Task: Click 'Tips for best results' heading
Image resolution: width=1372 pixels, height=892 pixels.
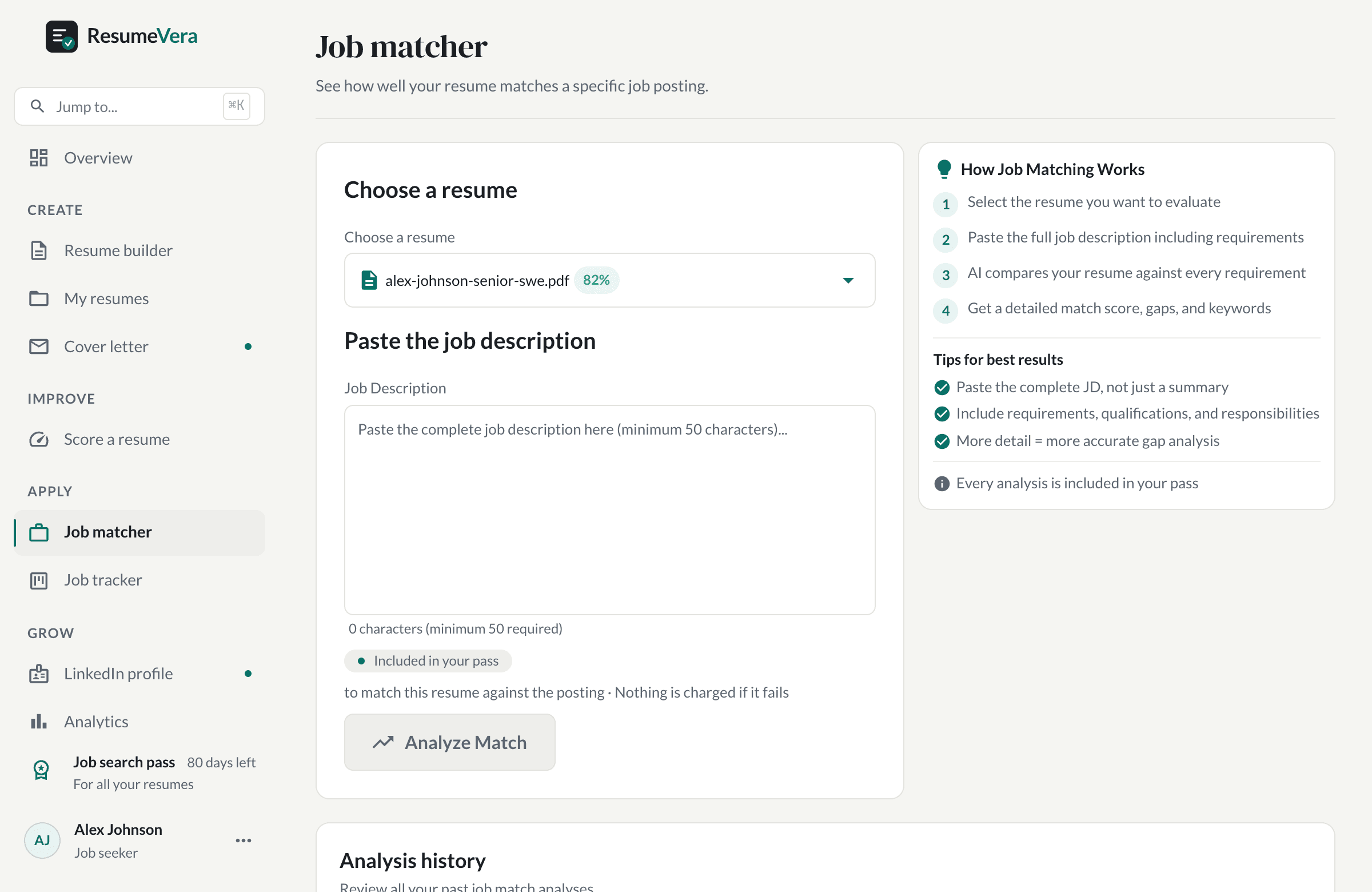Action: pos(998,359)
